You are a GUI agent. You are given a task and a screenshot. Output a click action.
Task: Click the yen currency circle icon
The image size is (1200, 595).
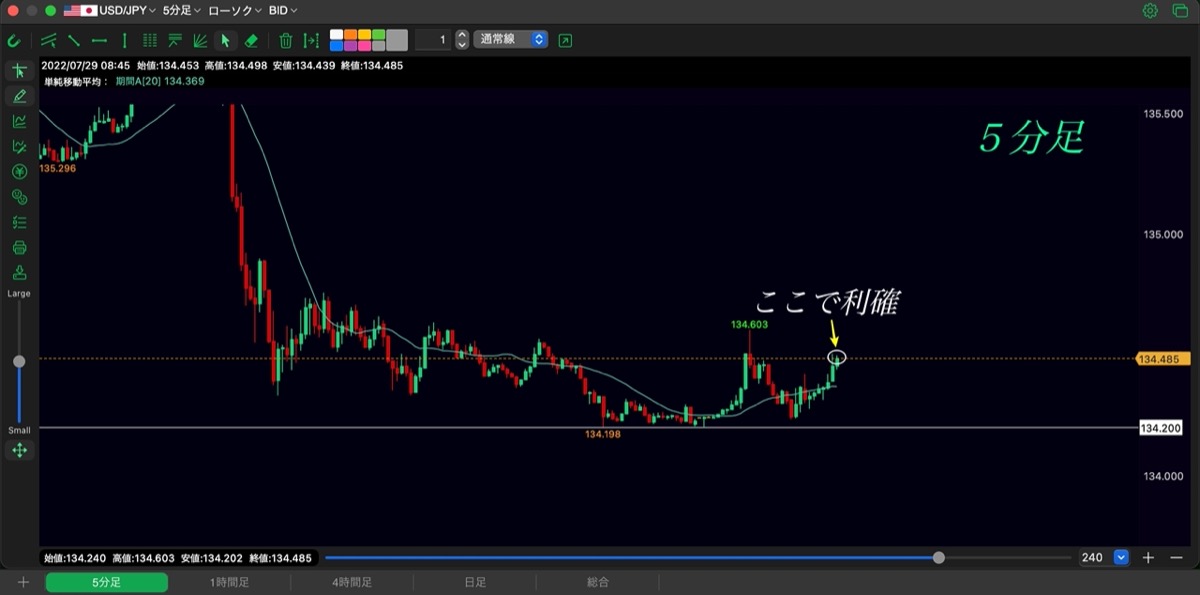[19, 172]
